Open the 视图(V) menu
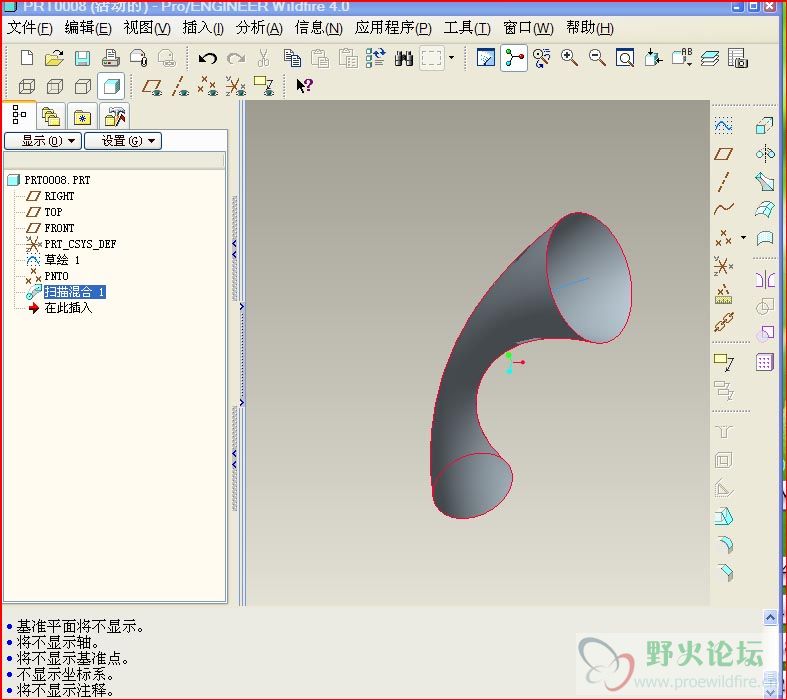The width and height of the screenshot is (787, 700). [x=147, y=28]
